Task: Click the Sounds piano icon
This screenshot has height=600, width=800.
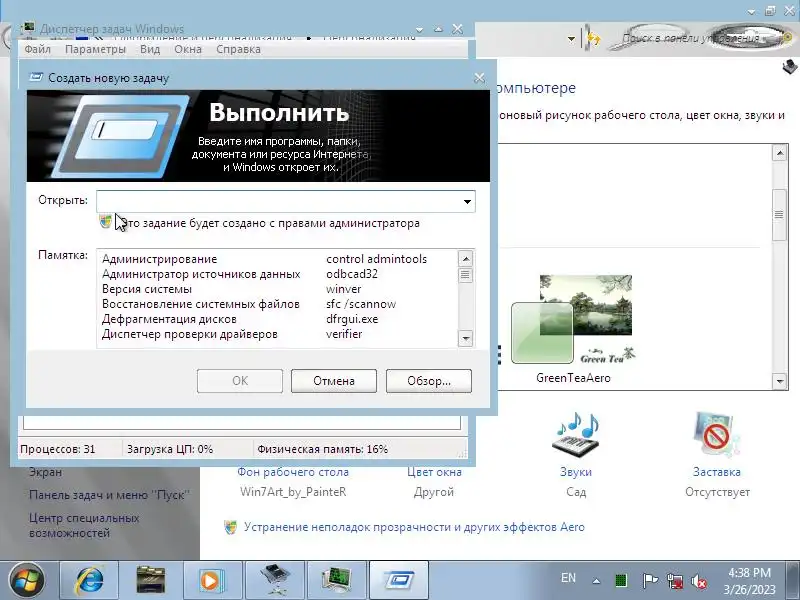Action: point(576,435)
